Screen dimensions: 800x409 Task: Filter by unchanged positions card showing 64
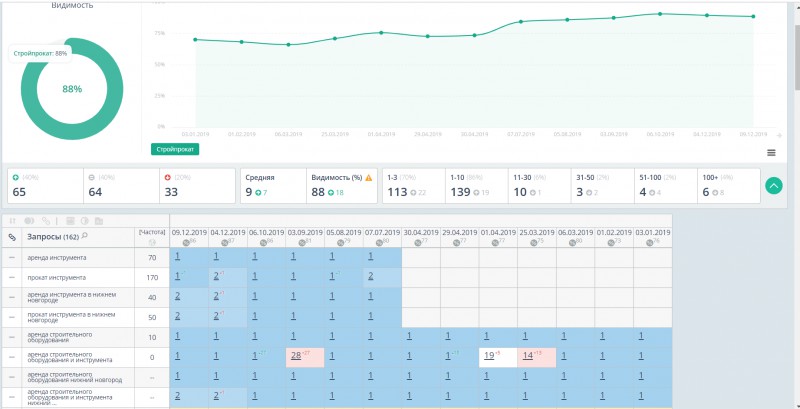click(121, 186)
